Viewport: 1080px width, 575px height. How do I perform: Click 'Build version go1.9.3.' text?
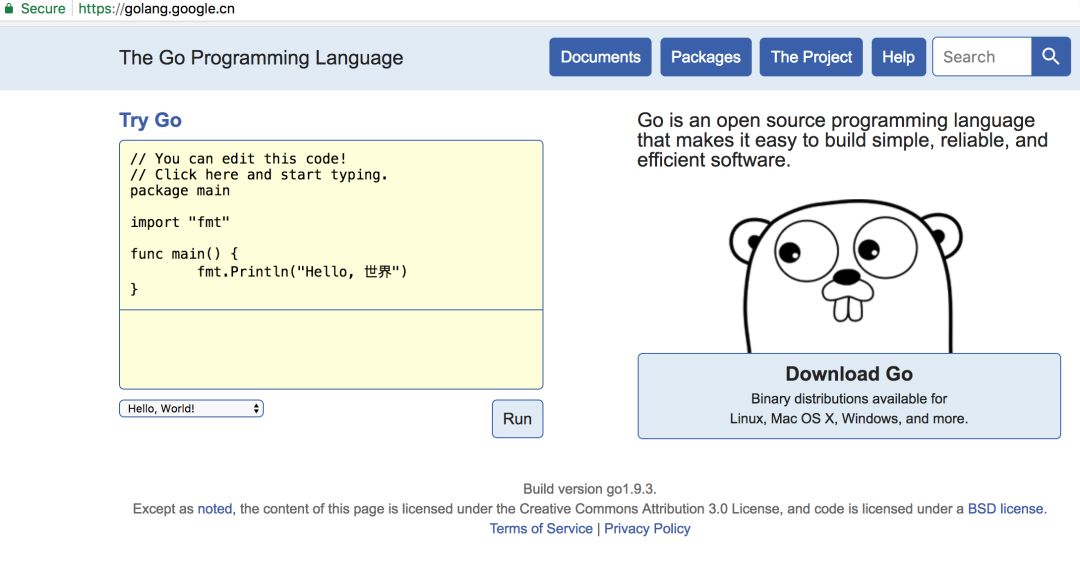(x=590, y=489)
